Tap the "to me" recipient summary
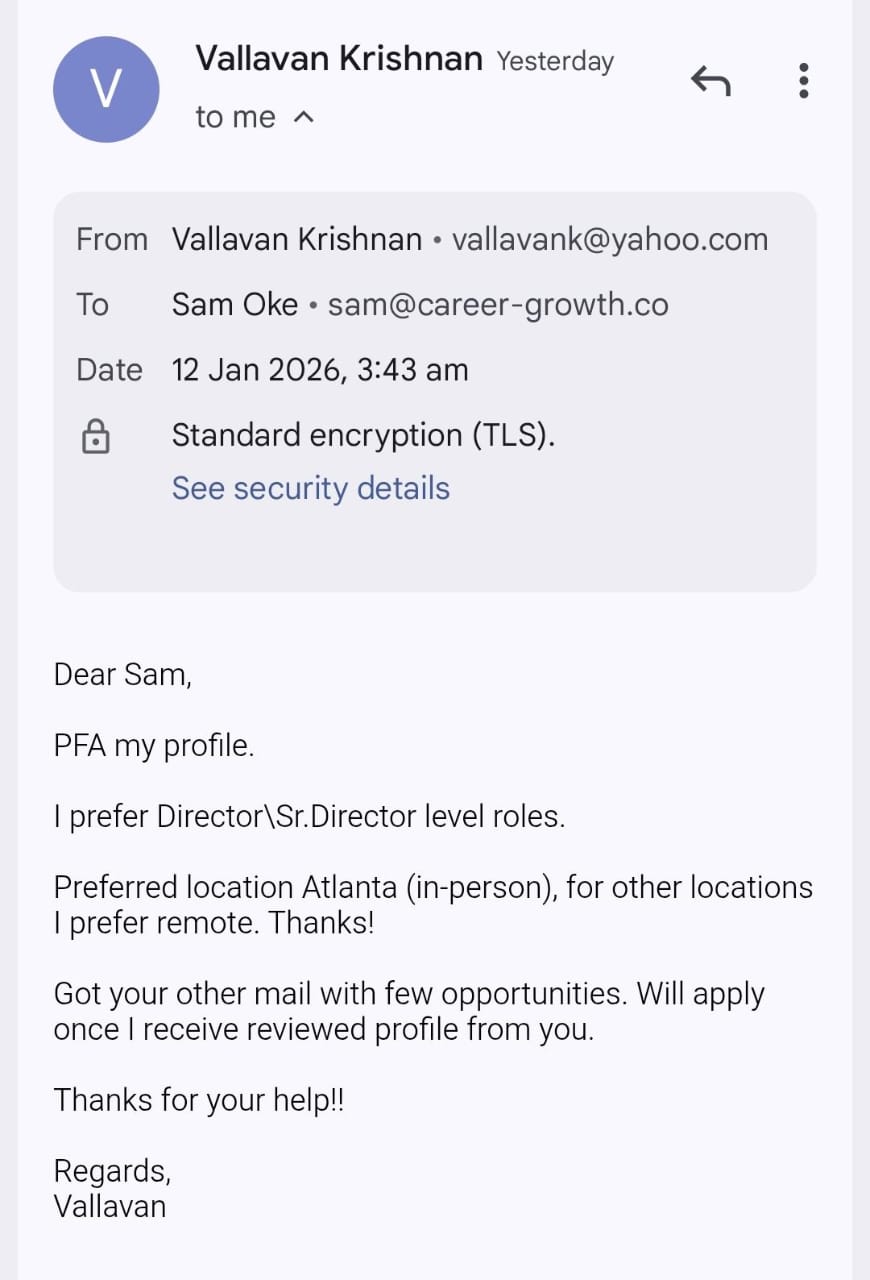Viewport: 870px width, 1280px height. click(235, 117)
